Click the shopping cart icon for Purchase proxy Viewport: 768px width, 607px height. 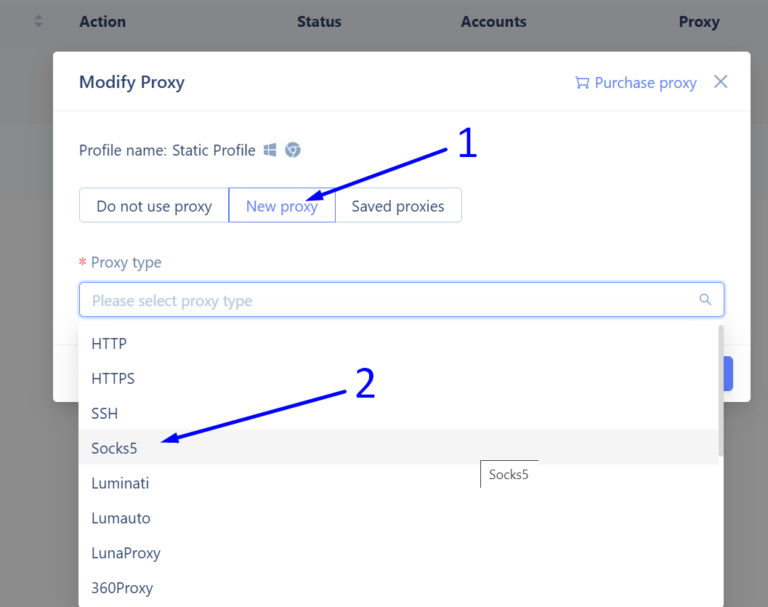pos(582,83)
